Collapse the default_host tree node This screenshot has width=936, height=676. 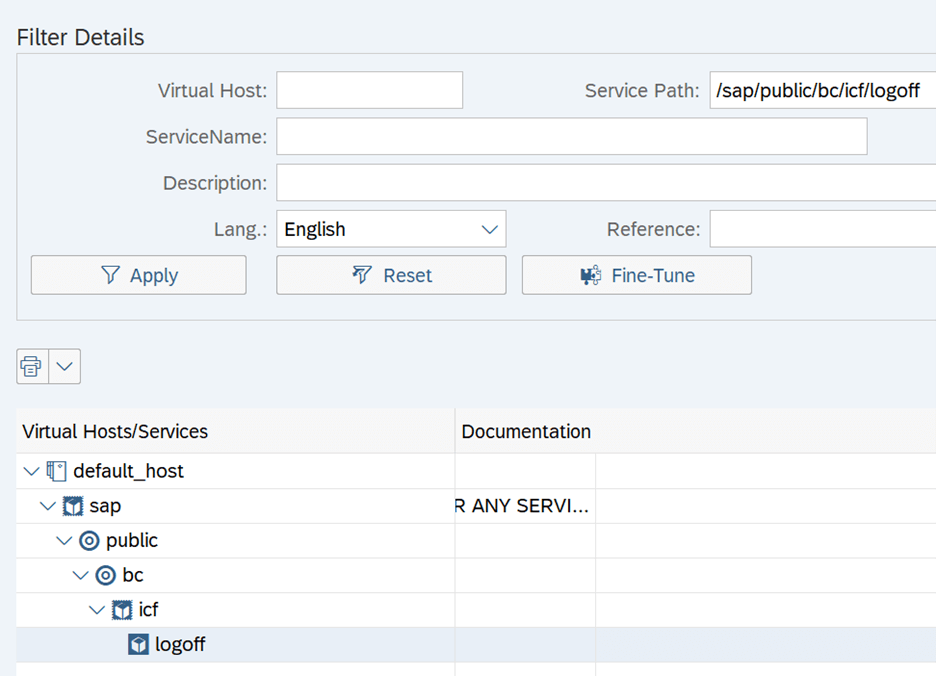click(31, 471)
